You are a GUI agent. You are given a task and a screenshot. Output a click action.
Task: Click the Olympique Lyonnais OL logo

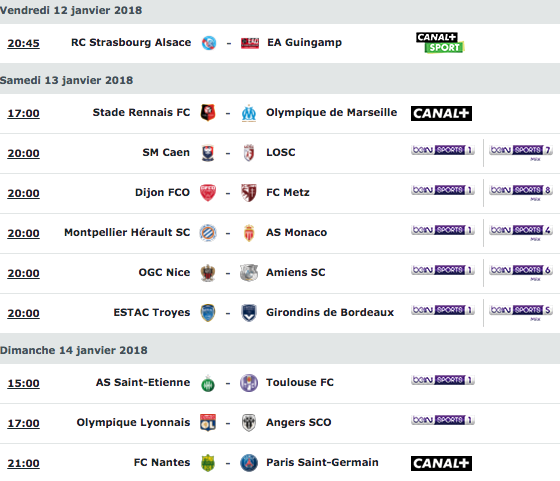click(x=208, y=422)
